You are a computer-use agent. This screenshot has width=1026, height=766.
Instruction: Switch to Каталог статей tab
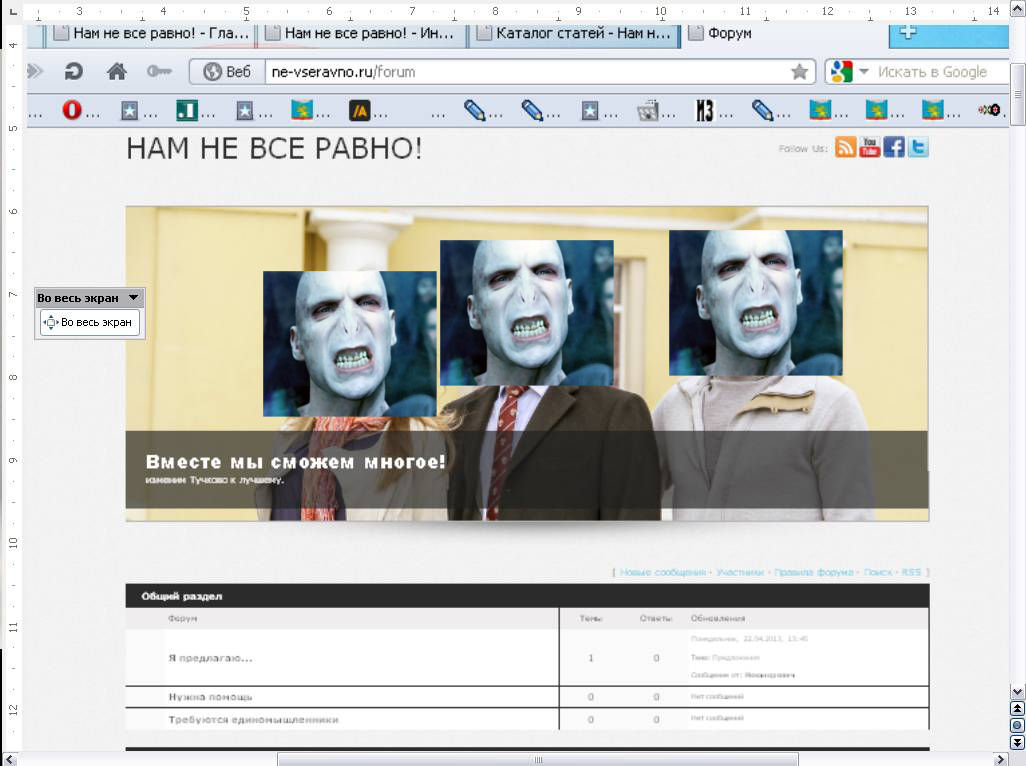coord(574,33)
